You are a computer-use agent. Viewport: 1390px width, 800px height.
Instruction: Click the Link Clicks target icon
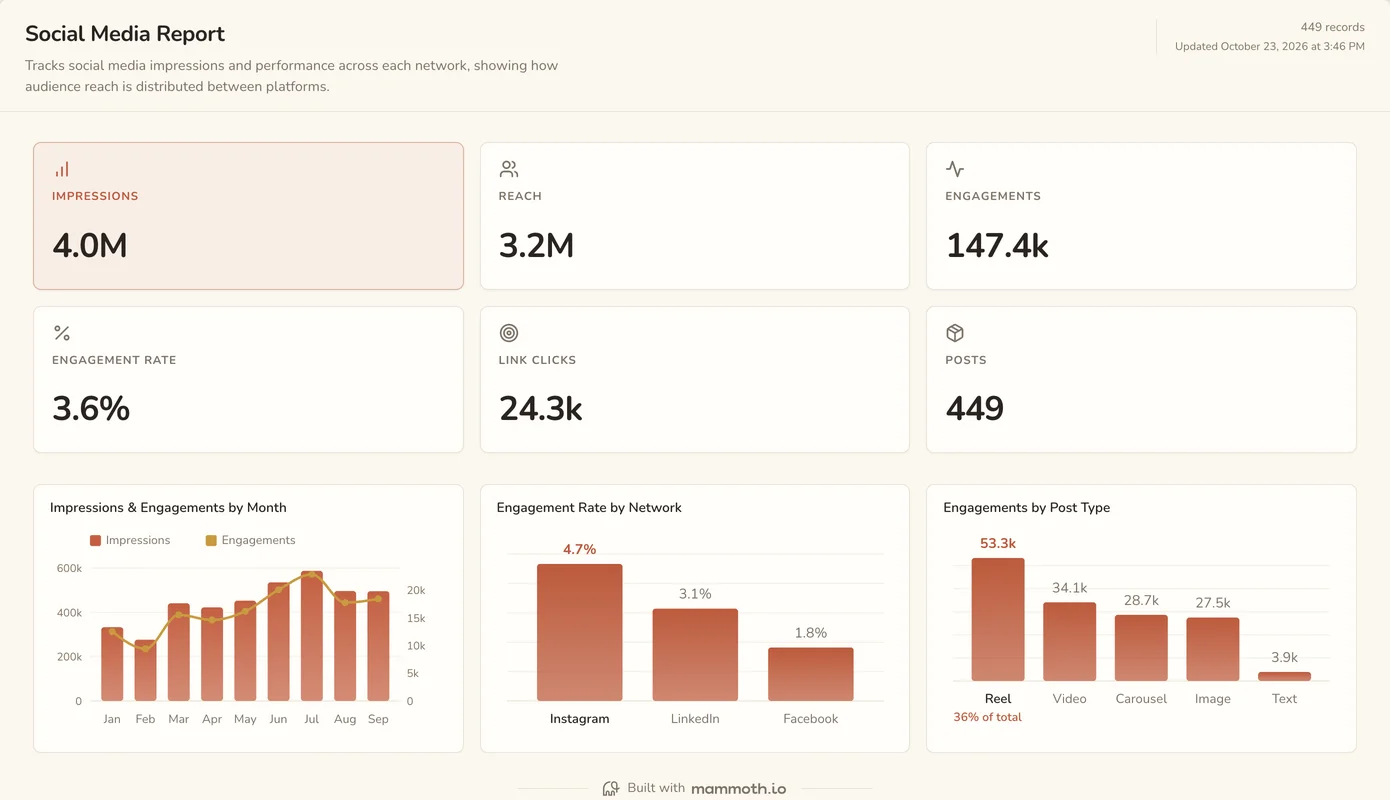[509, 333]
